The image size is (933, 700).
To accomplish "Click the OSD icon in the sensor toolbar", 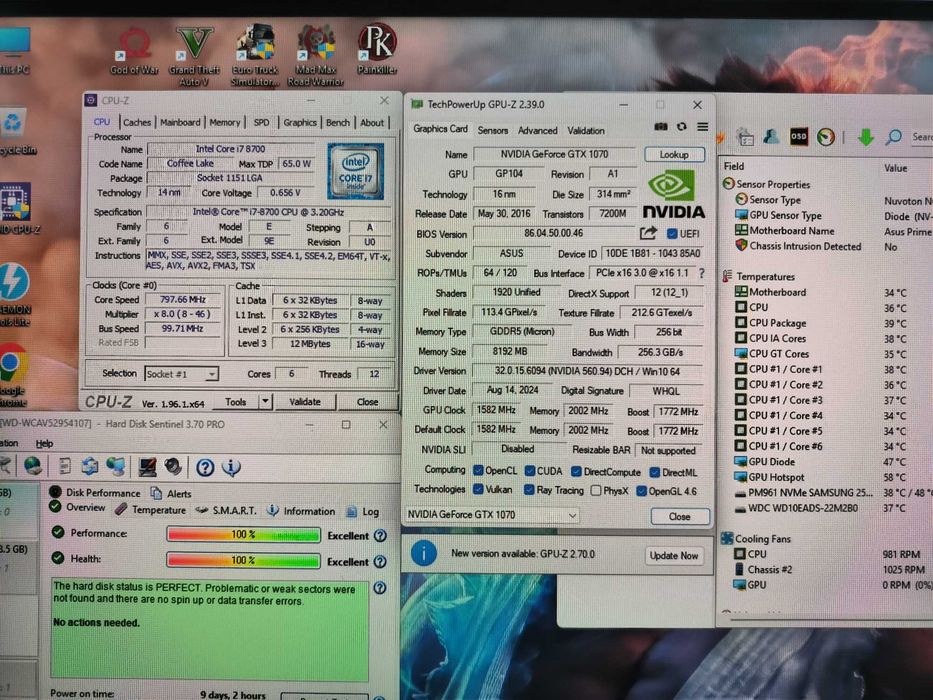I will click(799, 136).
